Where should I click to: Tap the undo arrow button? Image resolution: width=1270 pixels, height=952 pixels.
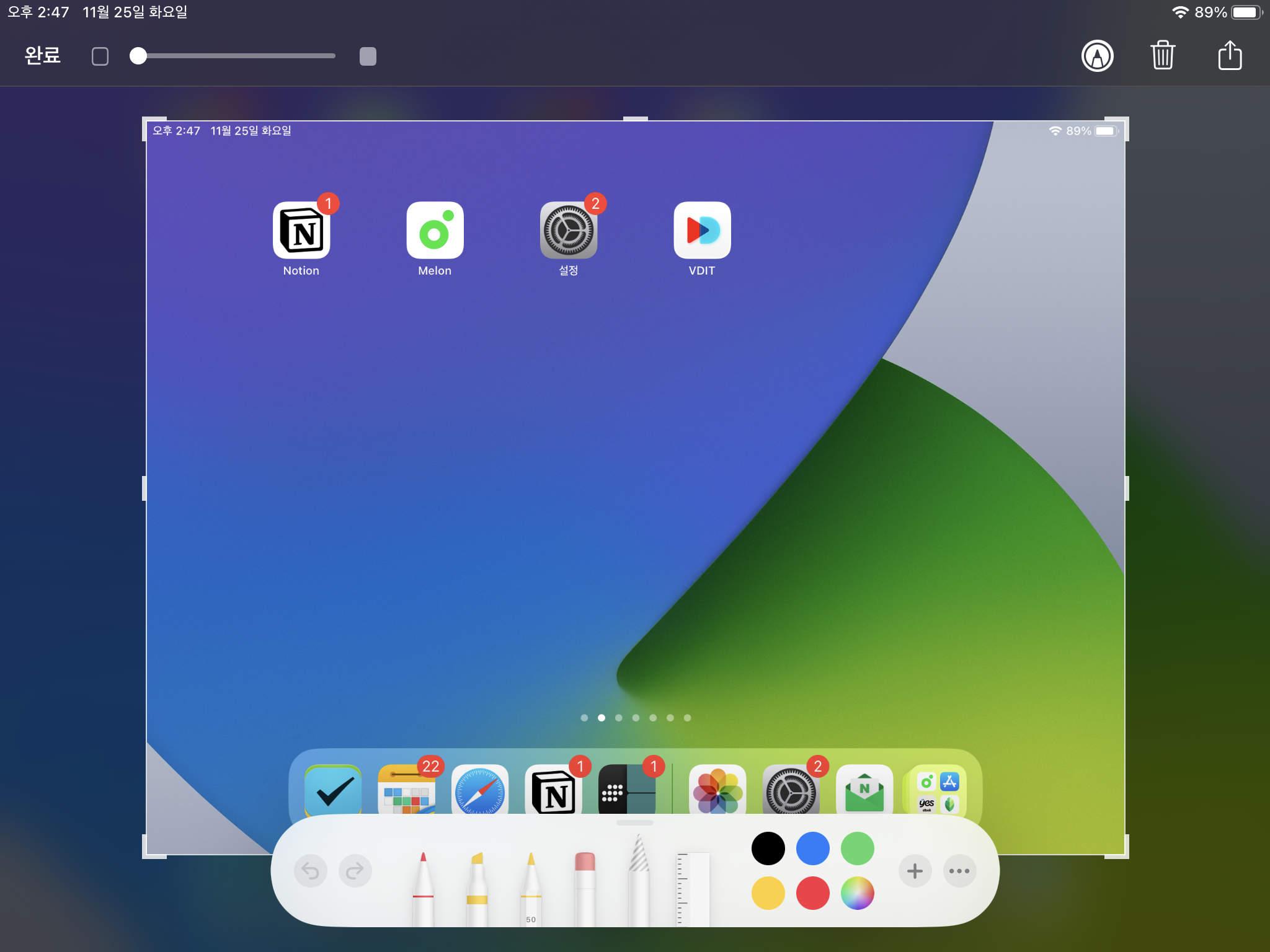[x=310, y=871]
